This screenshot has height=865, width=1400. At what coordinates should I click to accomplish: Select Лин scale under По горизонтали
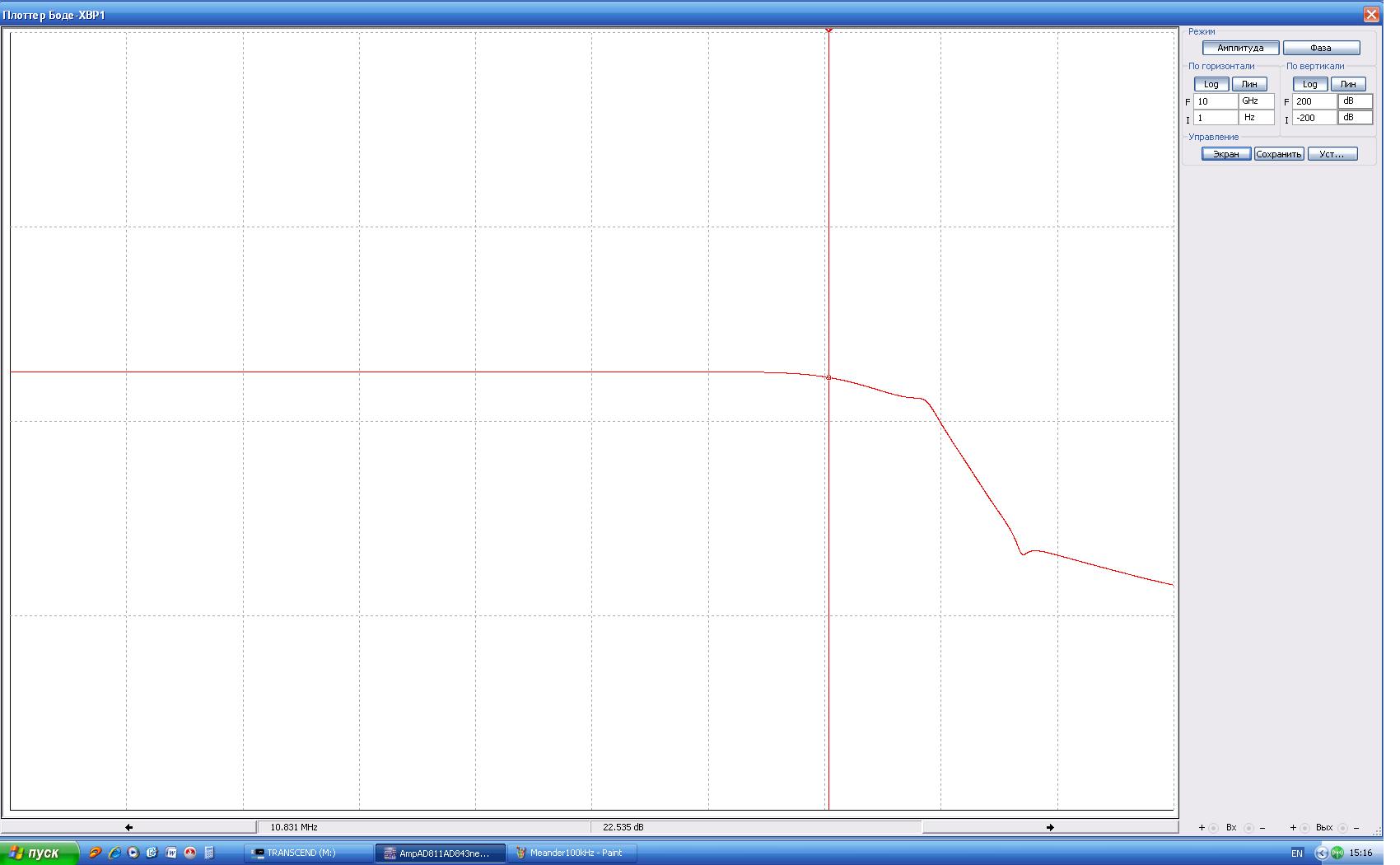pyautogui.click(x=1249, y=84)
